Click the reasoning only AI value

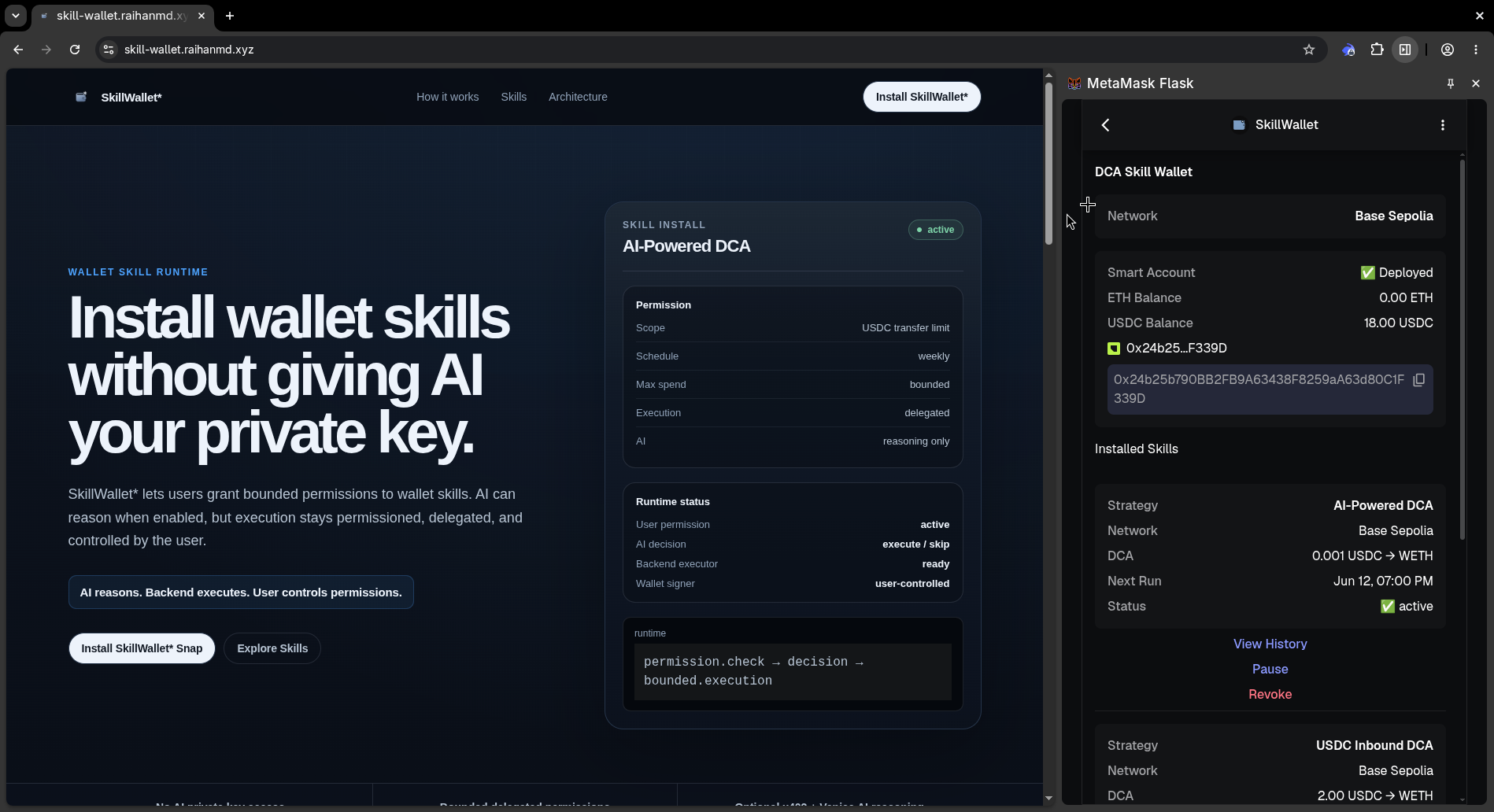(x=915, y=441)
